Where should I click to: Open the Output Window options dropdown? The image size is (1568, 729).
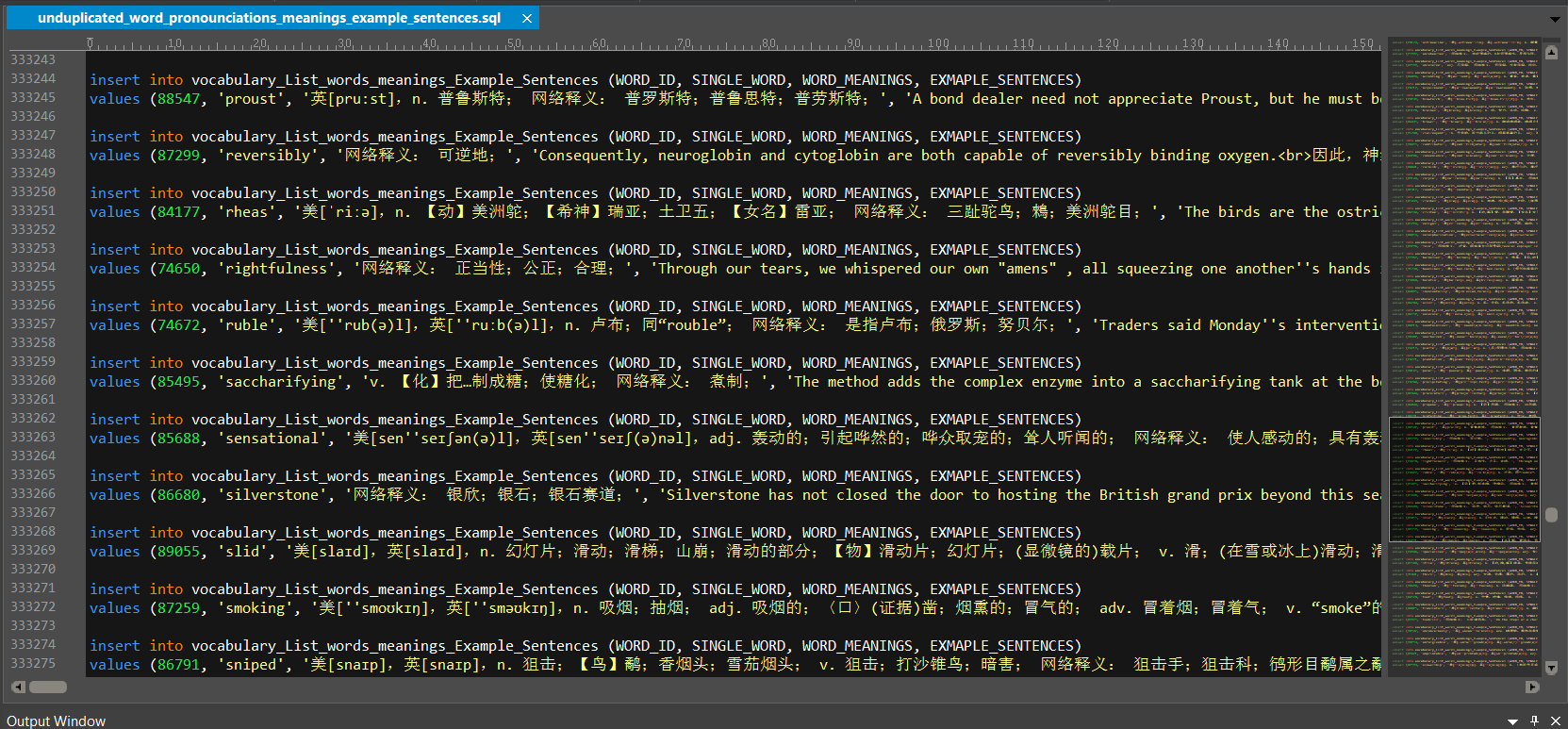tap(1512, 721)
